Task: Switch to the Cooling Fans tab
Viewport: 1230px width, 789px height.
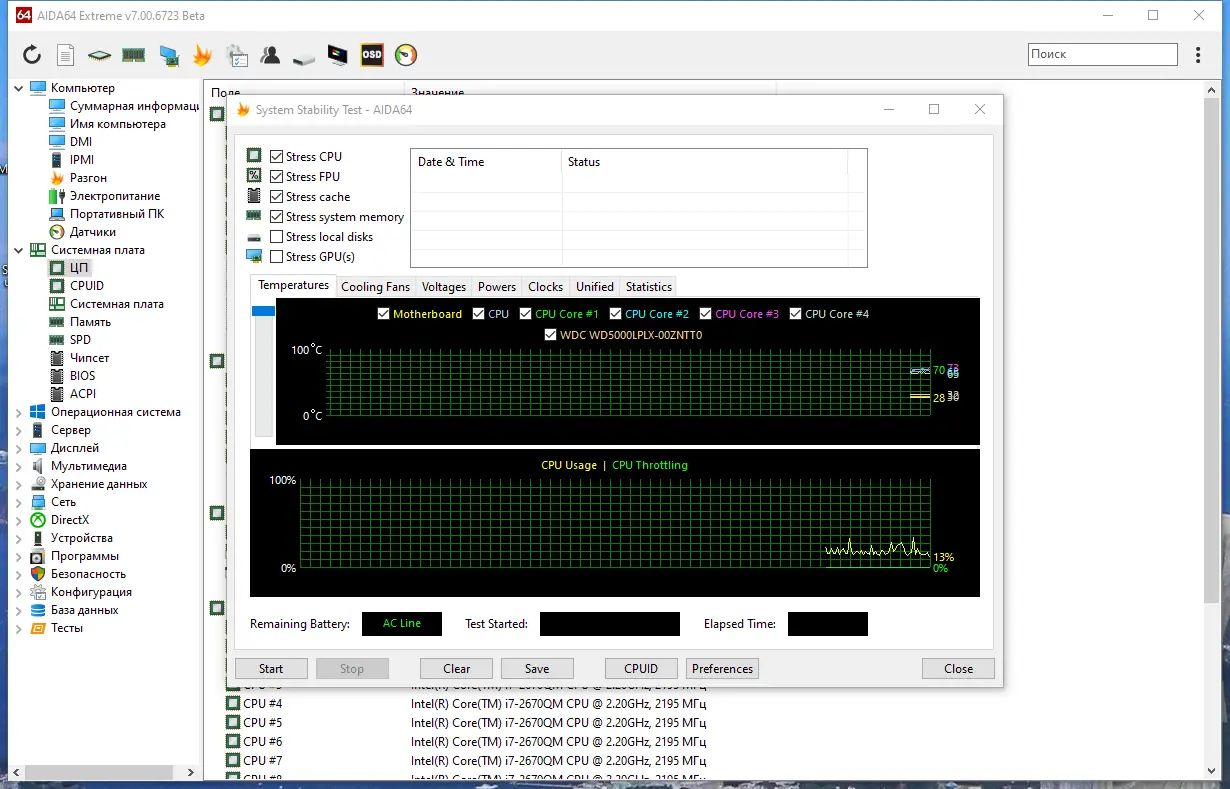Action: (x=375, y=287)
